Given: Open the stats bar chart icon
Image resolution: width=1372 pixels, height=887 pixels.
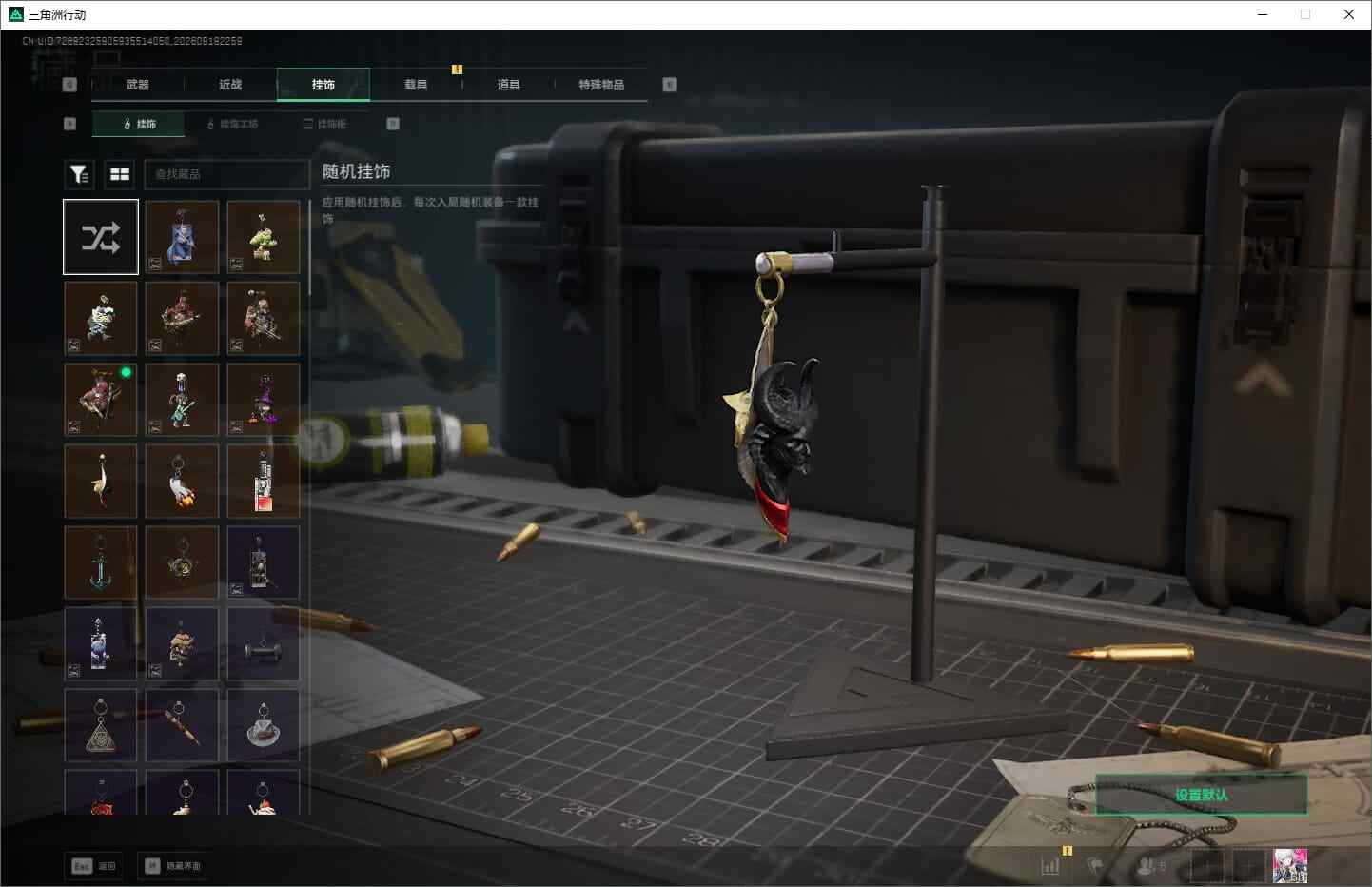Looking at the screenshot, I should 1050,866.
